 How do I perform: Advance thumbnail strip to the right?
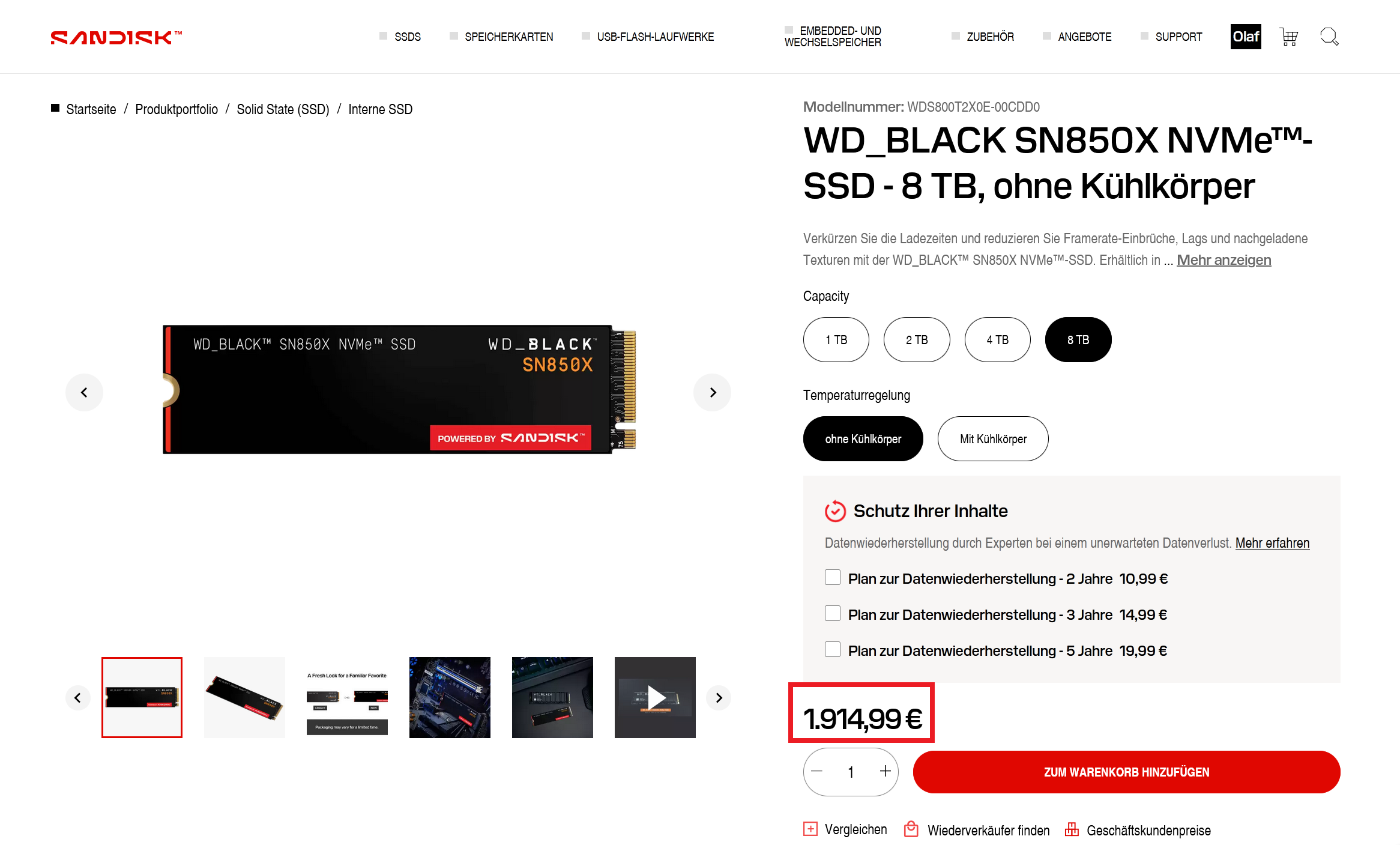(x=719, y=698)
